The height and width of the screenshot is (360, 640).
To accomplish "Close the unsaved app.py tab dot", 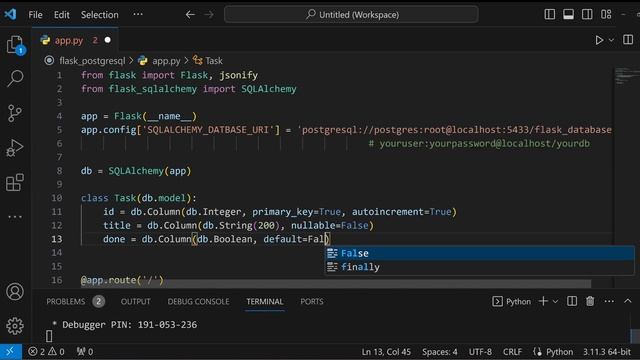I will [108, 40].
